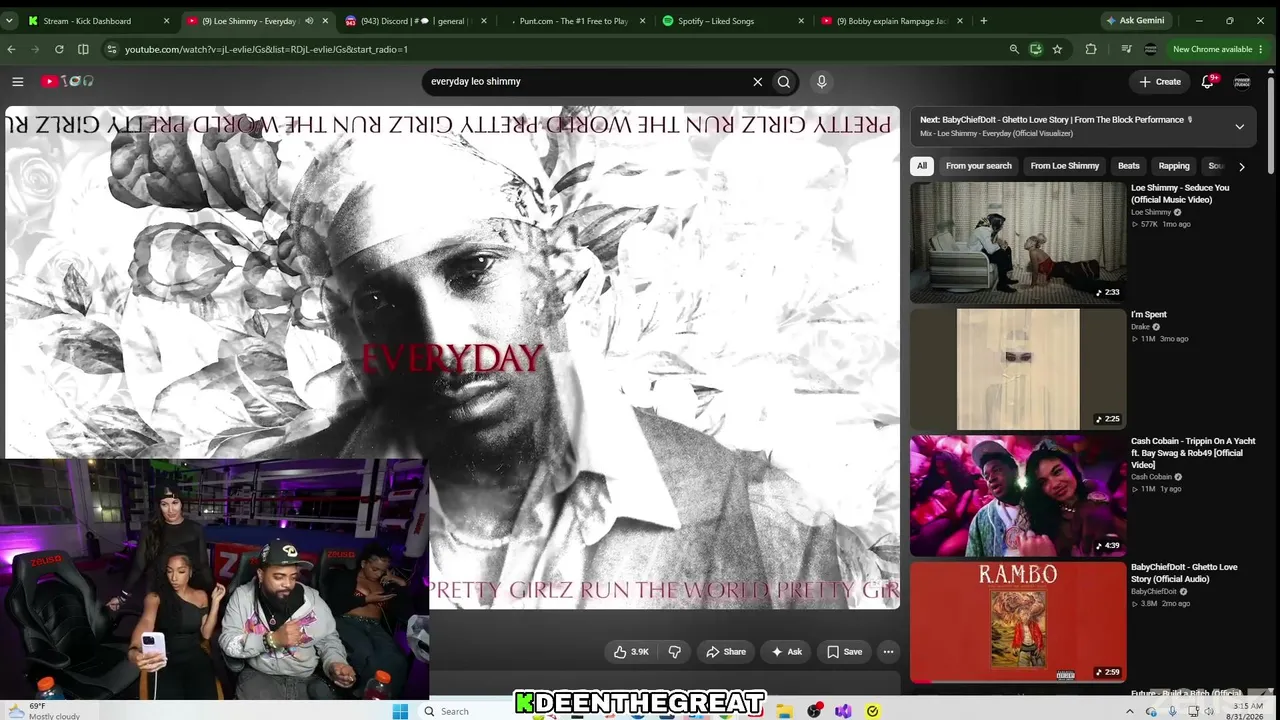Click the YouTube search field
Screen dimensions: 1280x720
[x=584, y=82]
